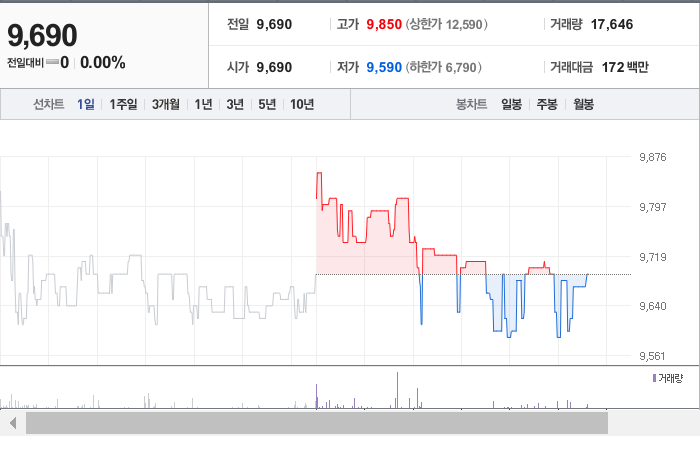700x450 pixels.
Task: Click the 9,876 axis label
Action: (653, 157)
